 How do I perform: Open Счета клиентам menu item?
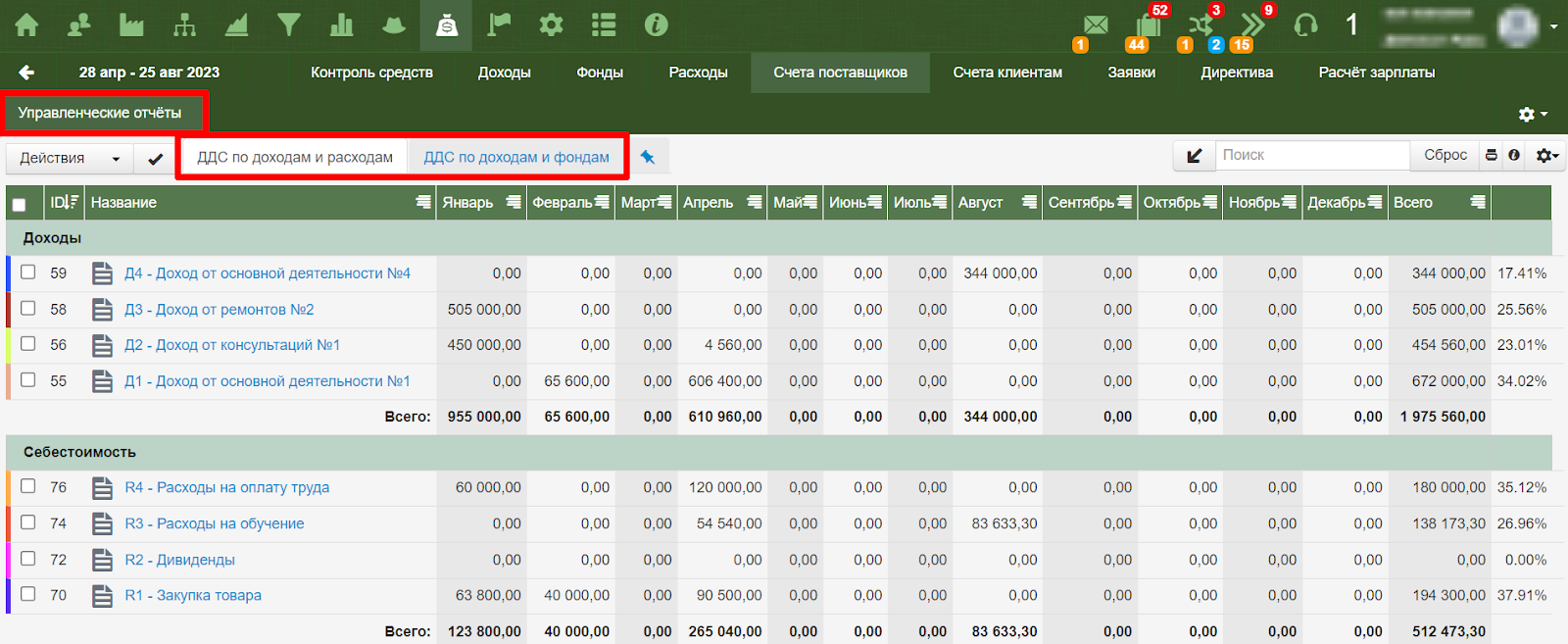coord(1007,73)
